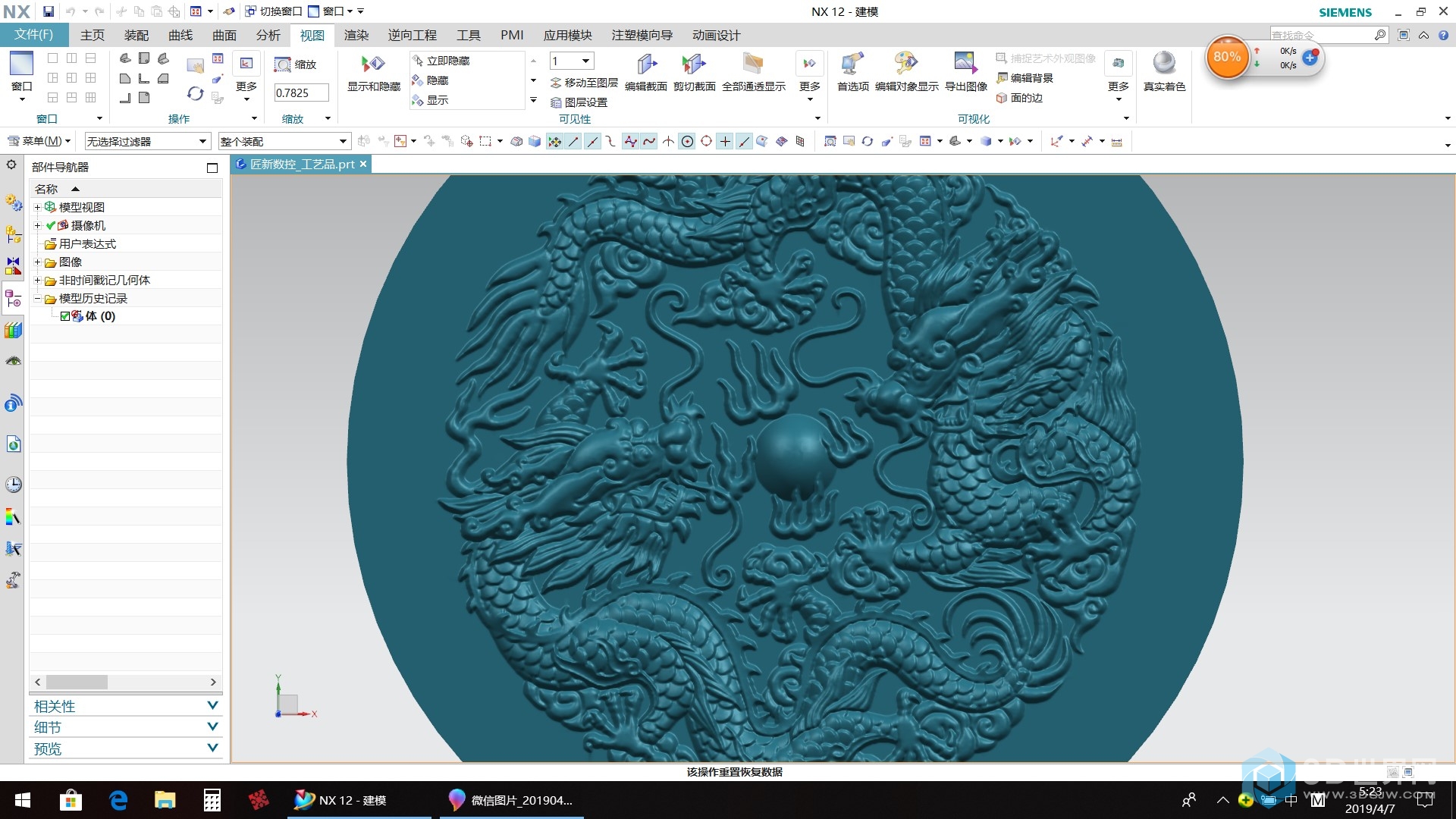Close the 匠新数控_工艺品.prt tab

click(363, 164)
